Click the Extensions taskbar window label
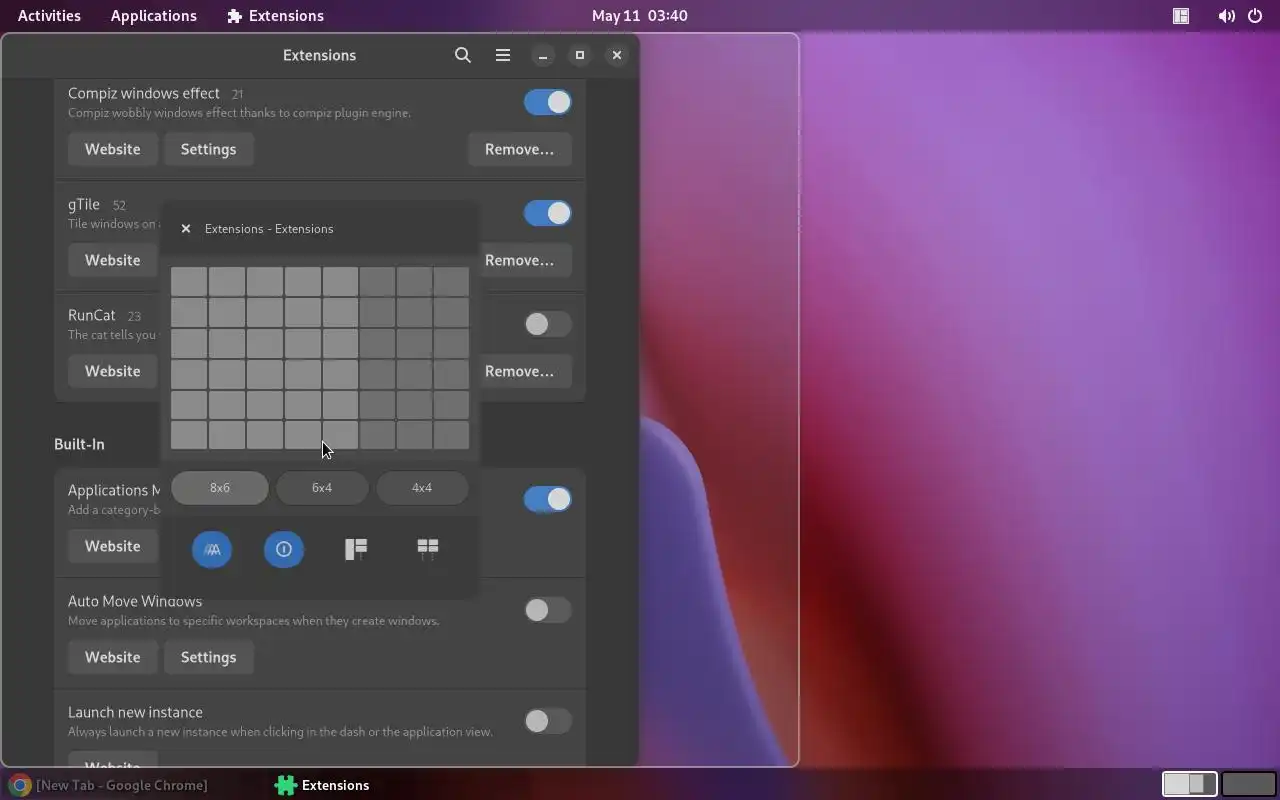The height and width of the screenshot is (800, 1280). click(x=335, y=785)
